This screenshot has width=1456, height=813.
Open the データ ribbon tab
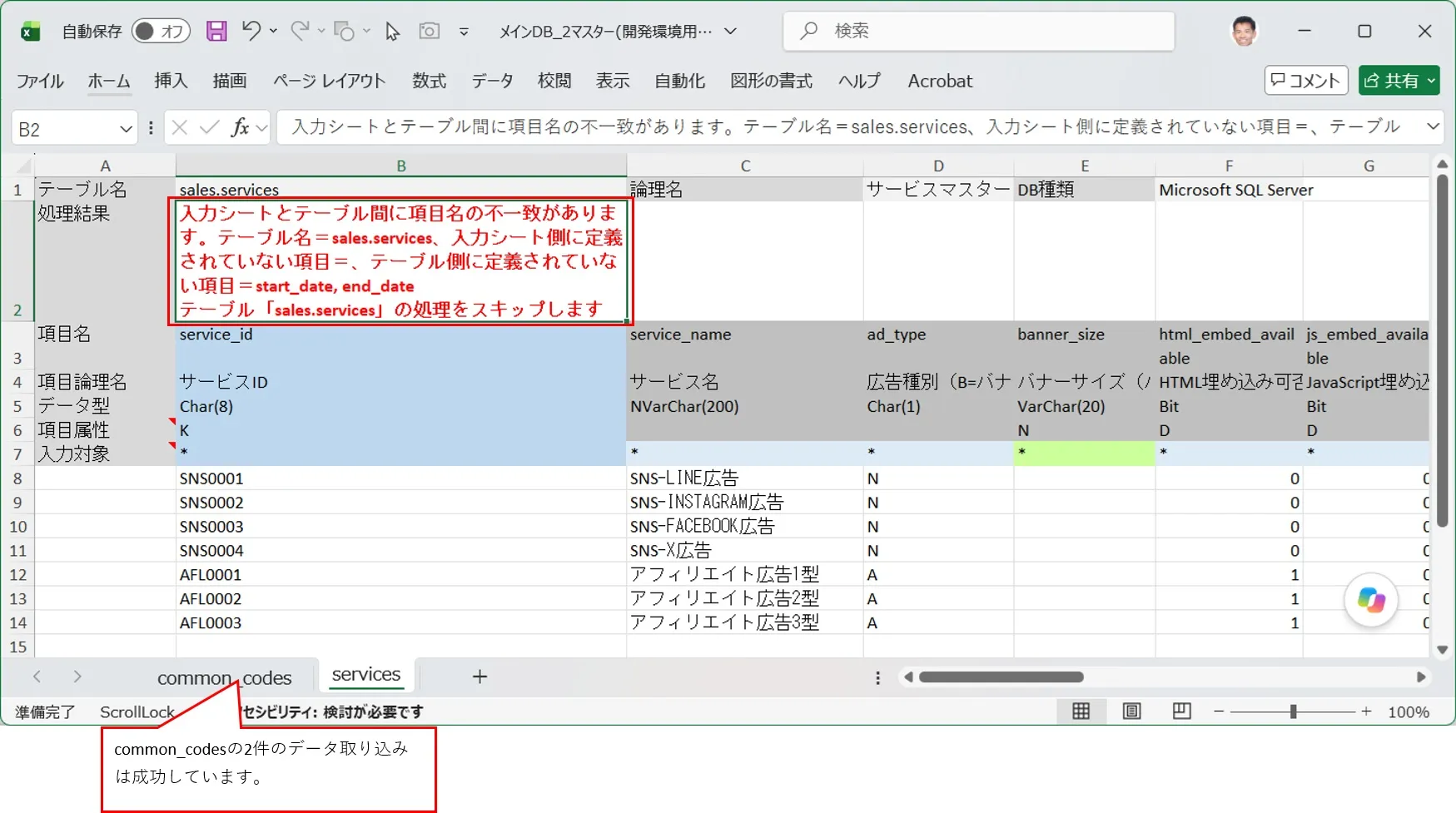(492, 81)
